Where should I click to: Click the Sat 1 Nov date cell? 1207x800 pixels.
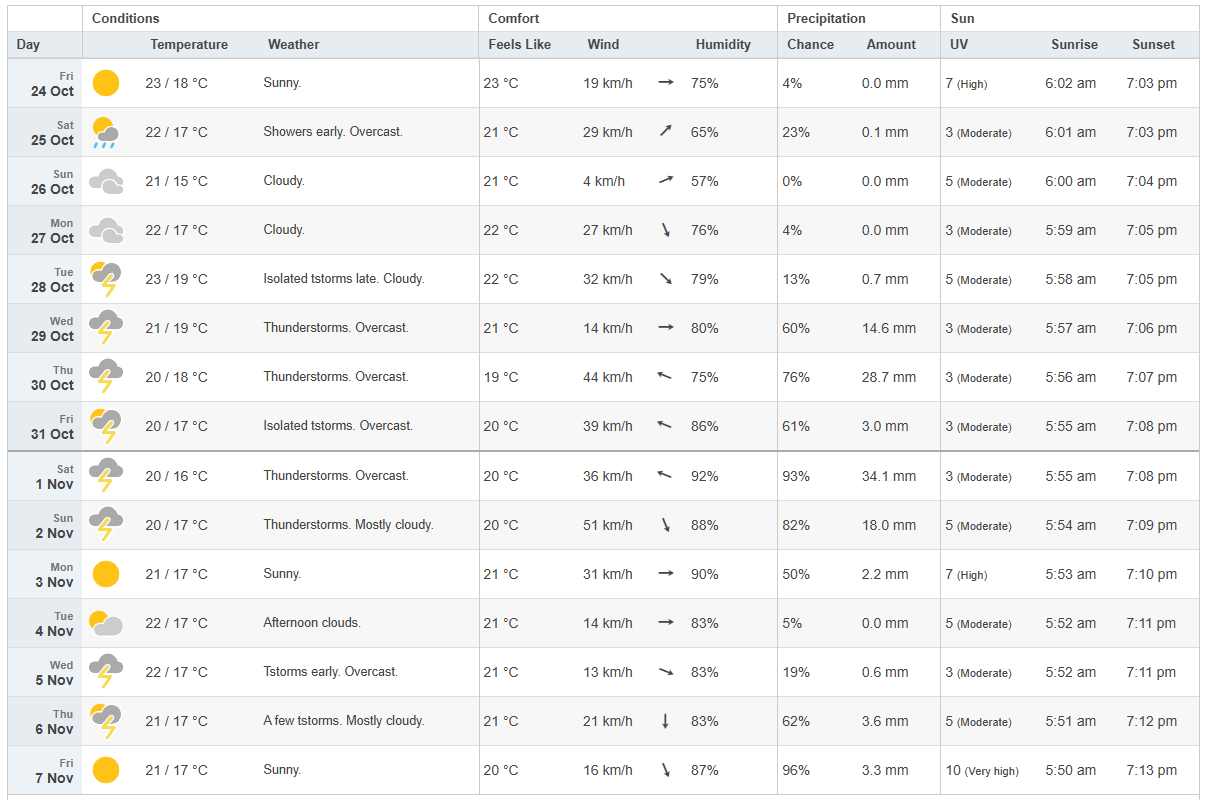[x=54, y=476]
